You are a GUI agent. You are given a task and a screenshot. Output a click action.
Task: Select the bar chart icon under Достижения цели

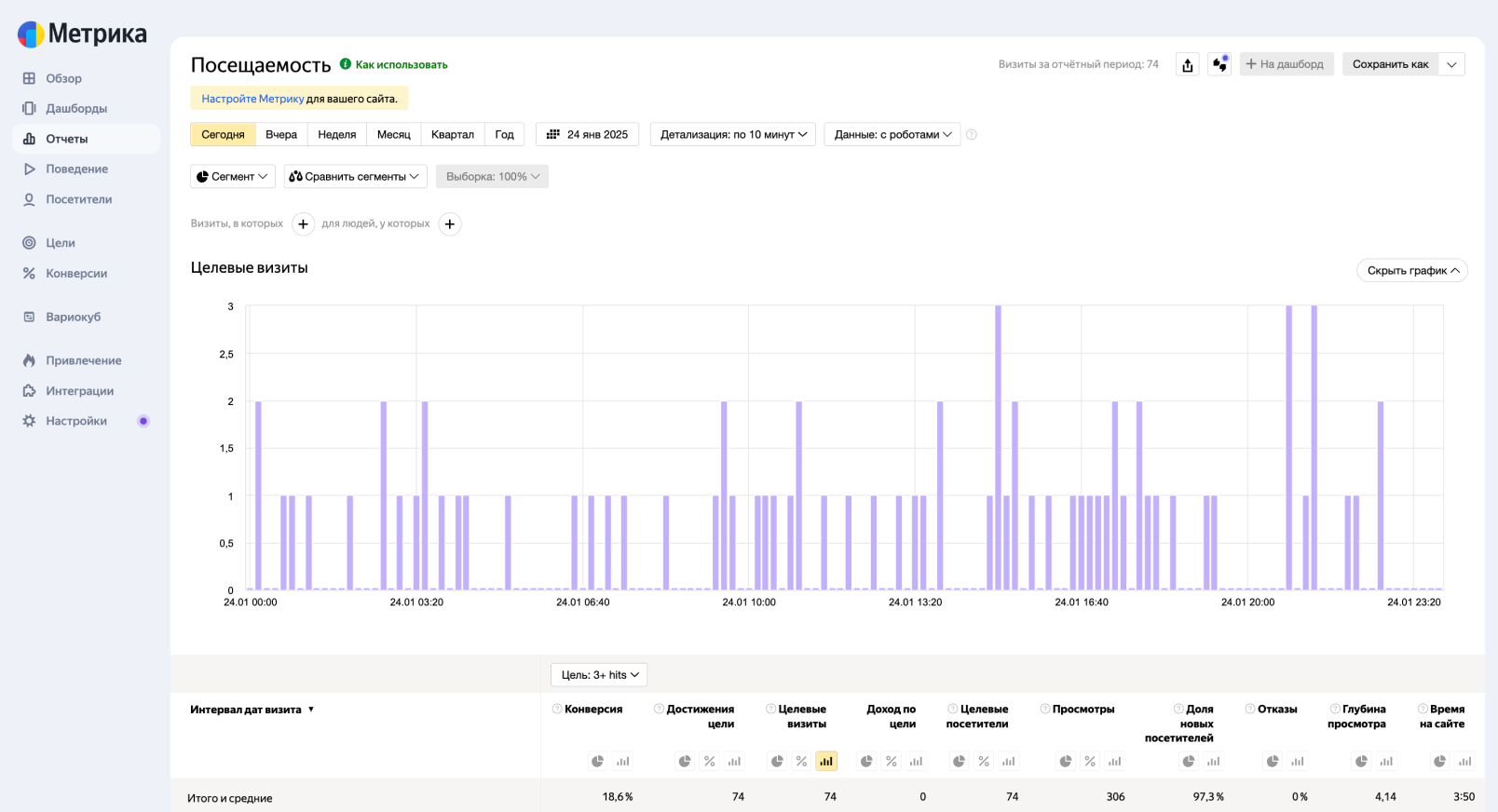pyautogui.click(x=734, y=762)
